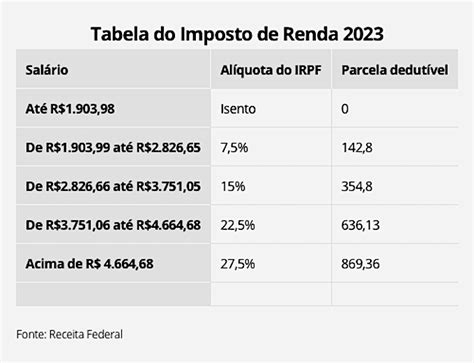Screen dimensions: 474x363
Task: Click the 7,5% rate cell
Action: 271,147
